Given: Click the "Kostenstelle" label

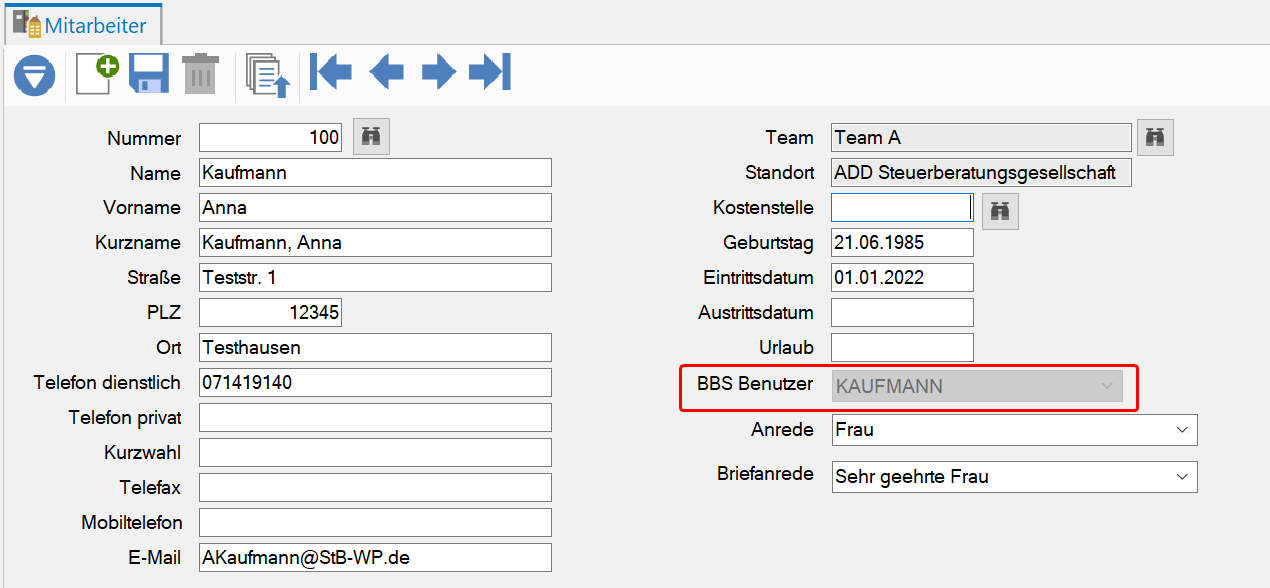Looking at the screenshot, I should [x=764, y=208].
